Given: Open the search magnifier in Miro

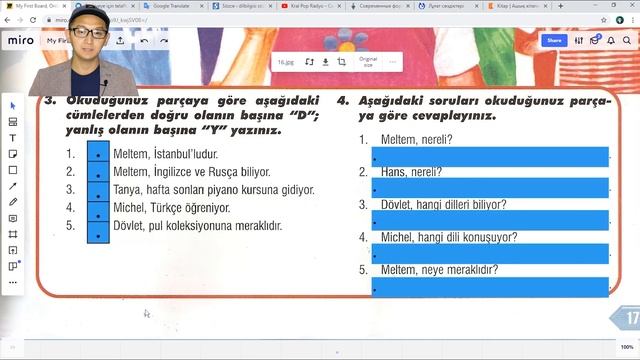Looking at the screenshot, I should (627, 40).
